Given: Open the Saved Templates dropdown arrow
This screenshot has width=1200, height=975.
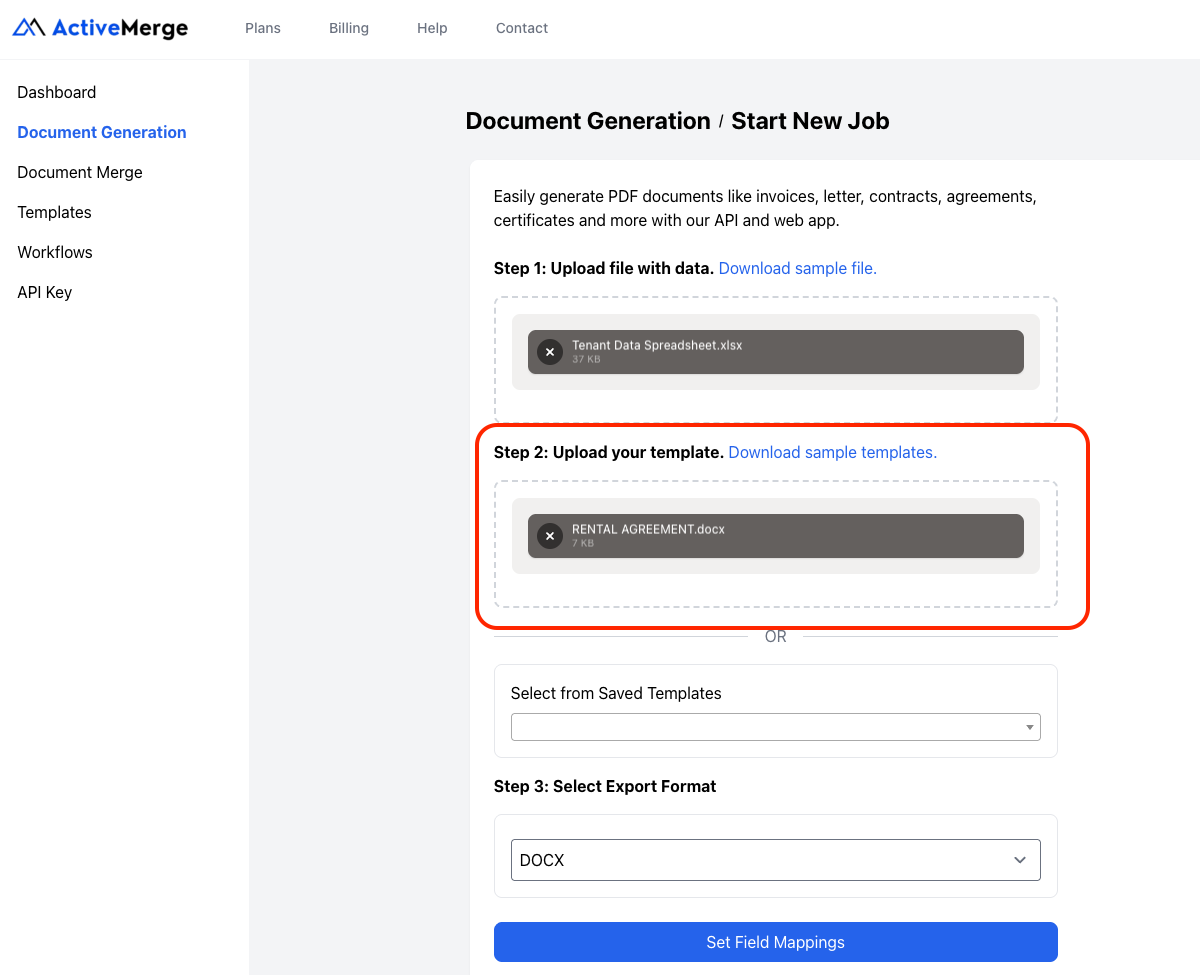Looking at the screenshot, I should click(x=1029, y=726).
